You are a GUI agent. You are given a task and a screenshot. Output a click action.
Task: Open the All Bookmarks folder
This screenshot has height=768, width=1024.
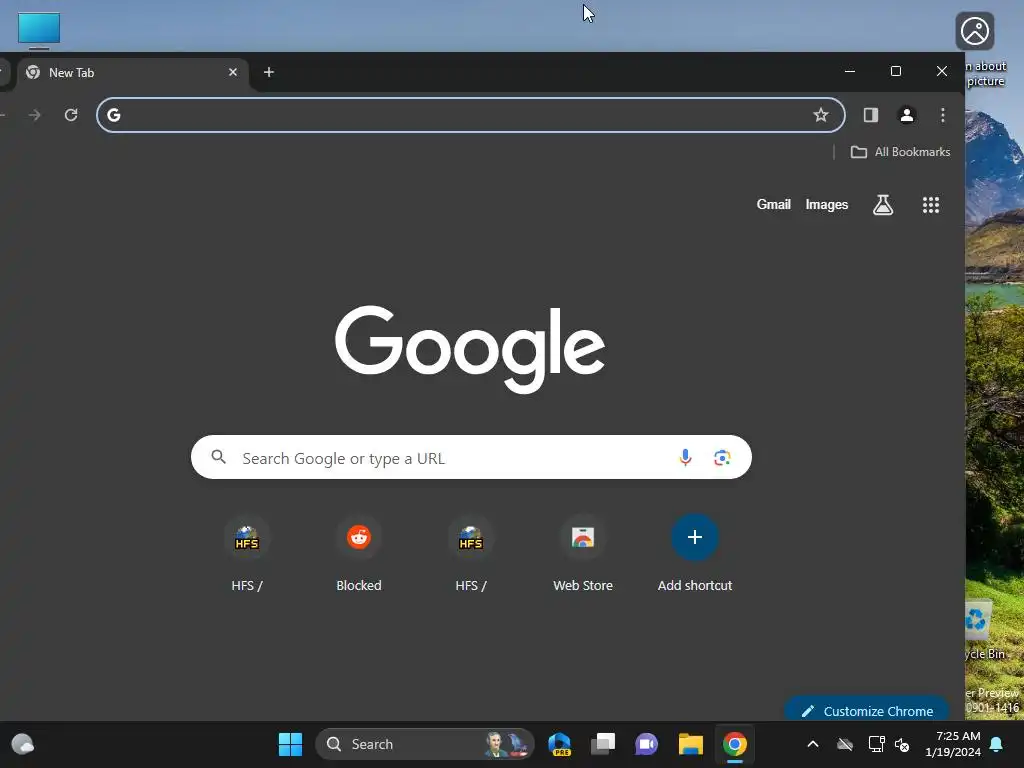(x=900, y=152)
